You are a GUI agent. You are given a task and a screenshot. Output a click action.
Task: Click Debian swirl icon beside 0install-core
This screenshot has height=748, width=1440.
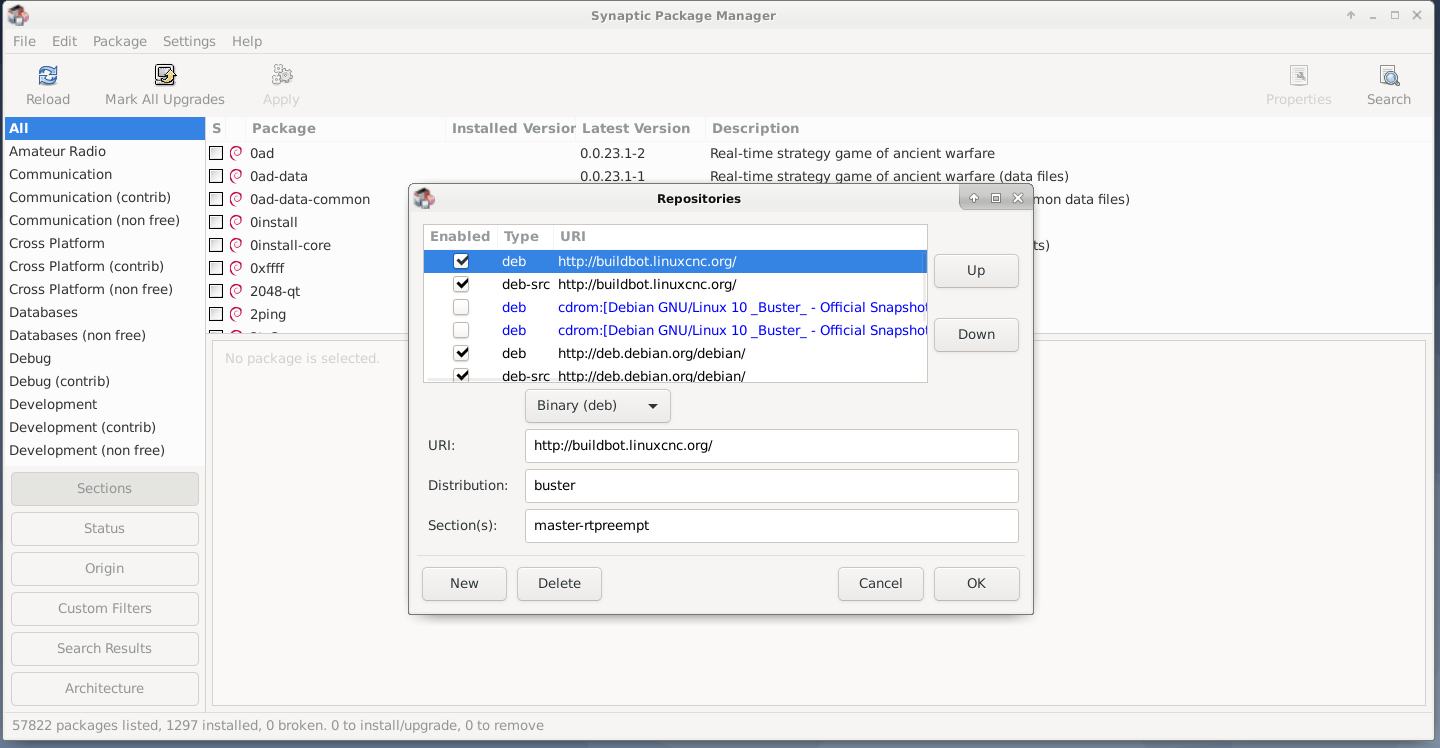pyautogui.click(x=237, y=245)
